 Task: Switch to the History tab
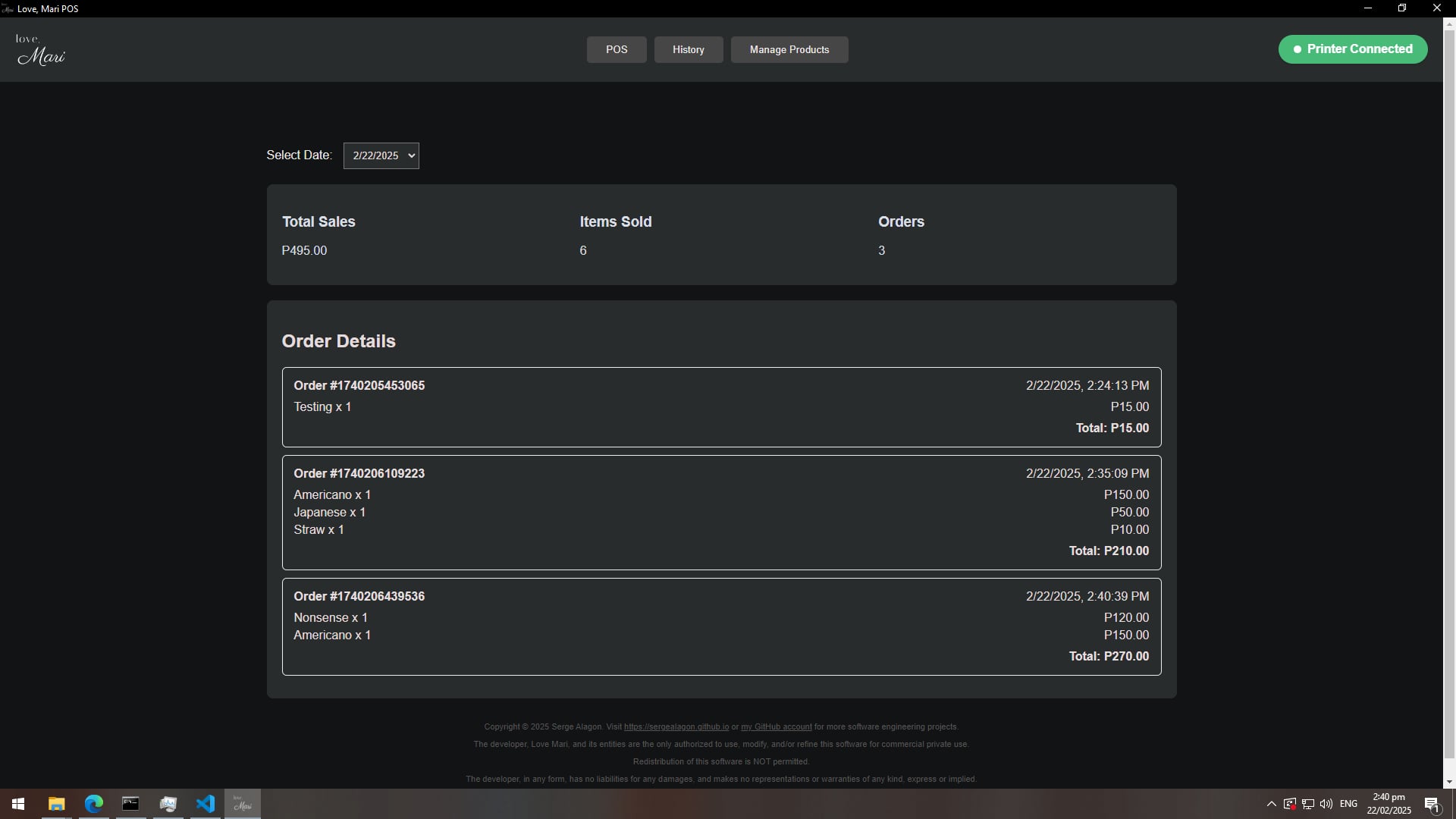[x=688, y=49]
